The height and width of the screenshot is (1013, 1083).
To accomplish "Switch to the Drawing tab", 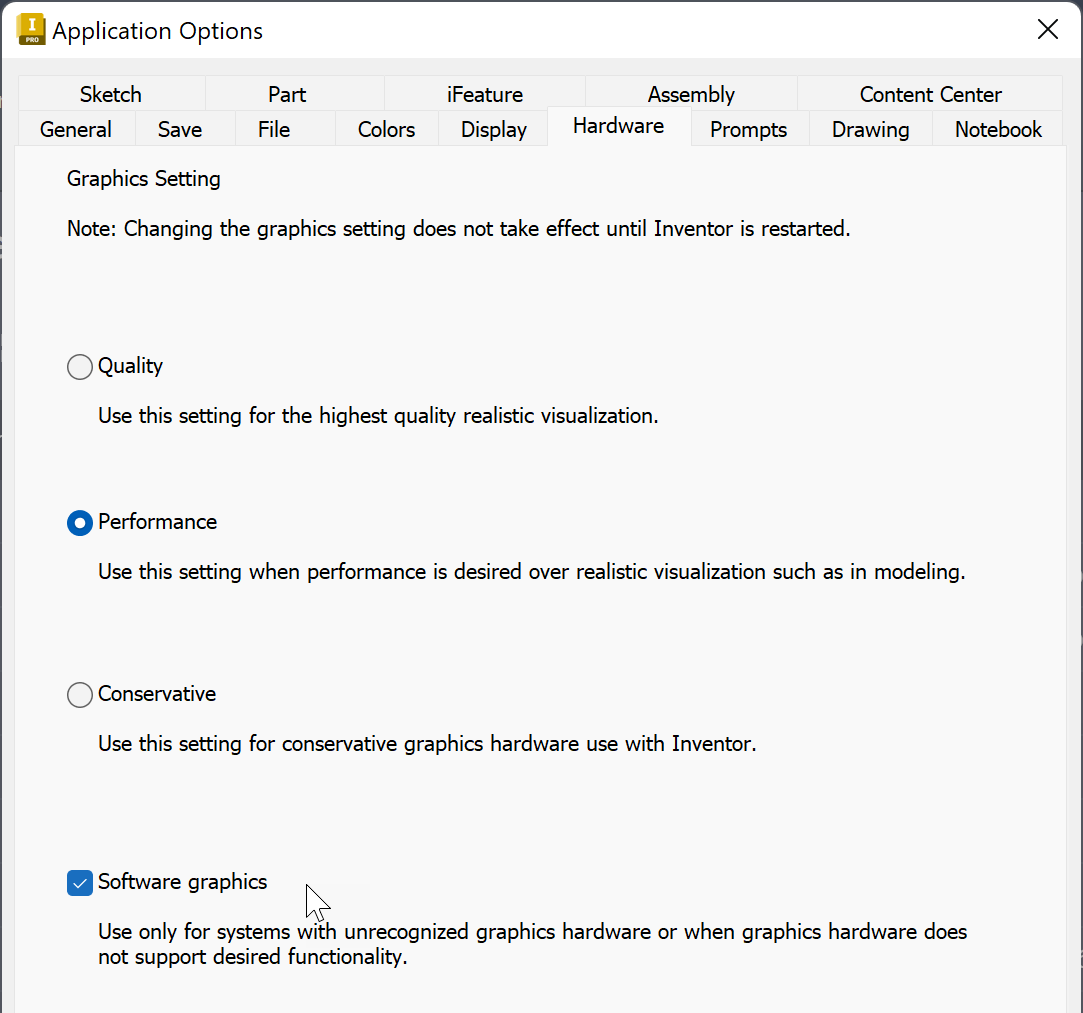I will (870, 129).
